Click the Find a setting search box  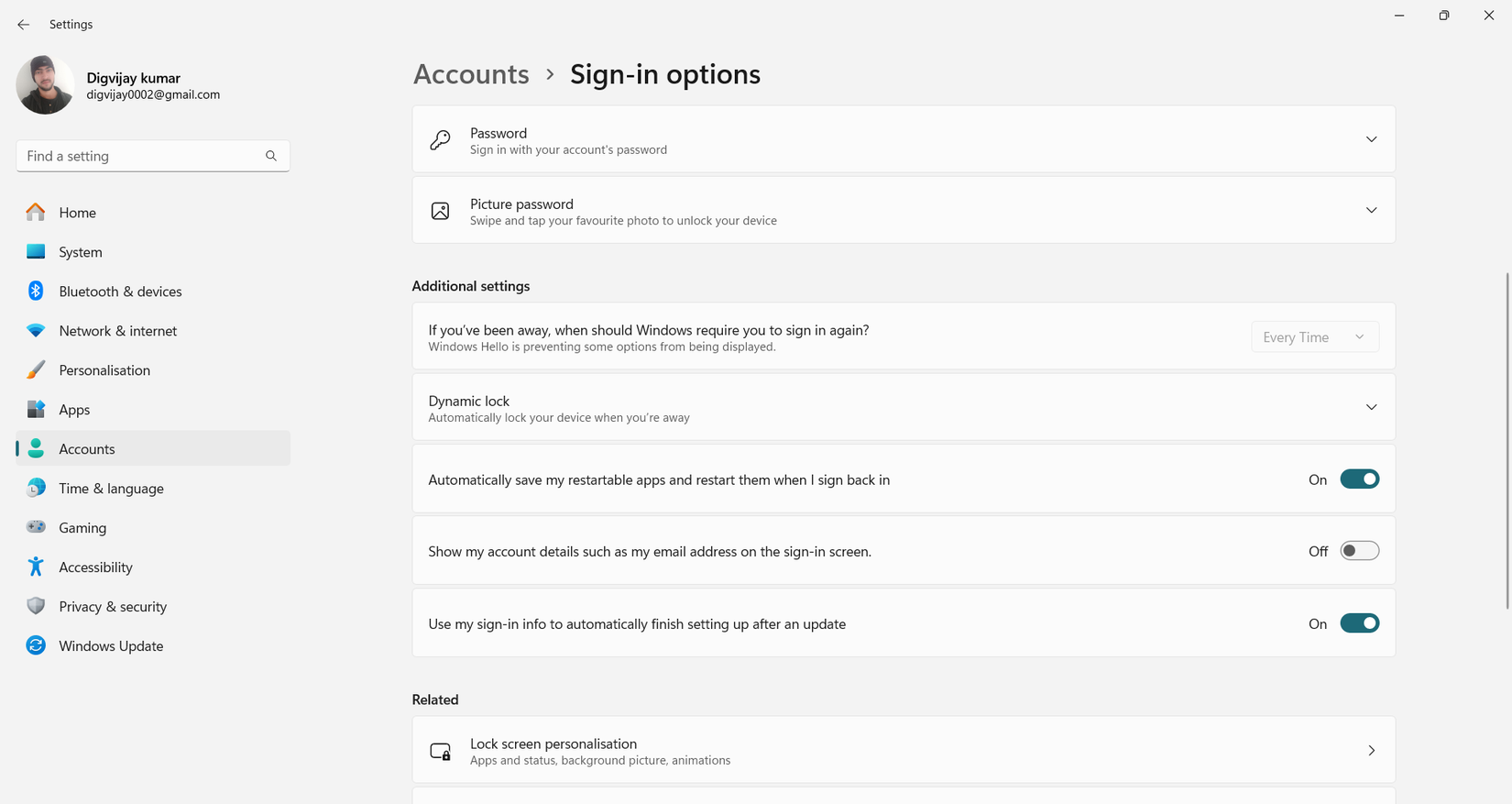click(x=142, y=156)
